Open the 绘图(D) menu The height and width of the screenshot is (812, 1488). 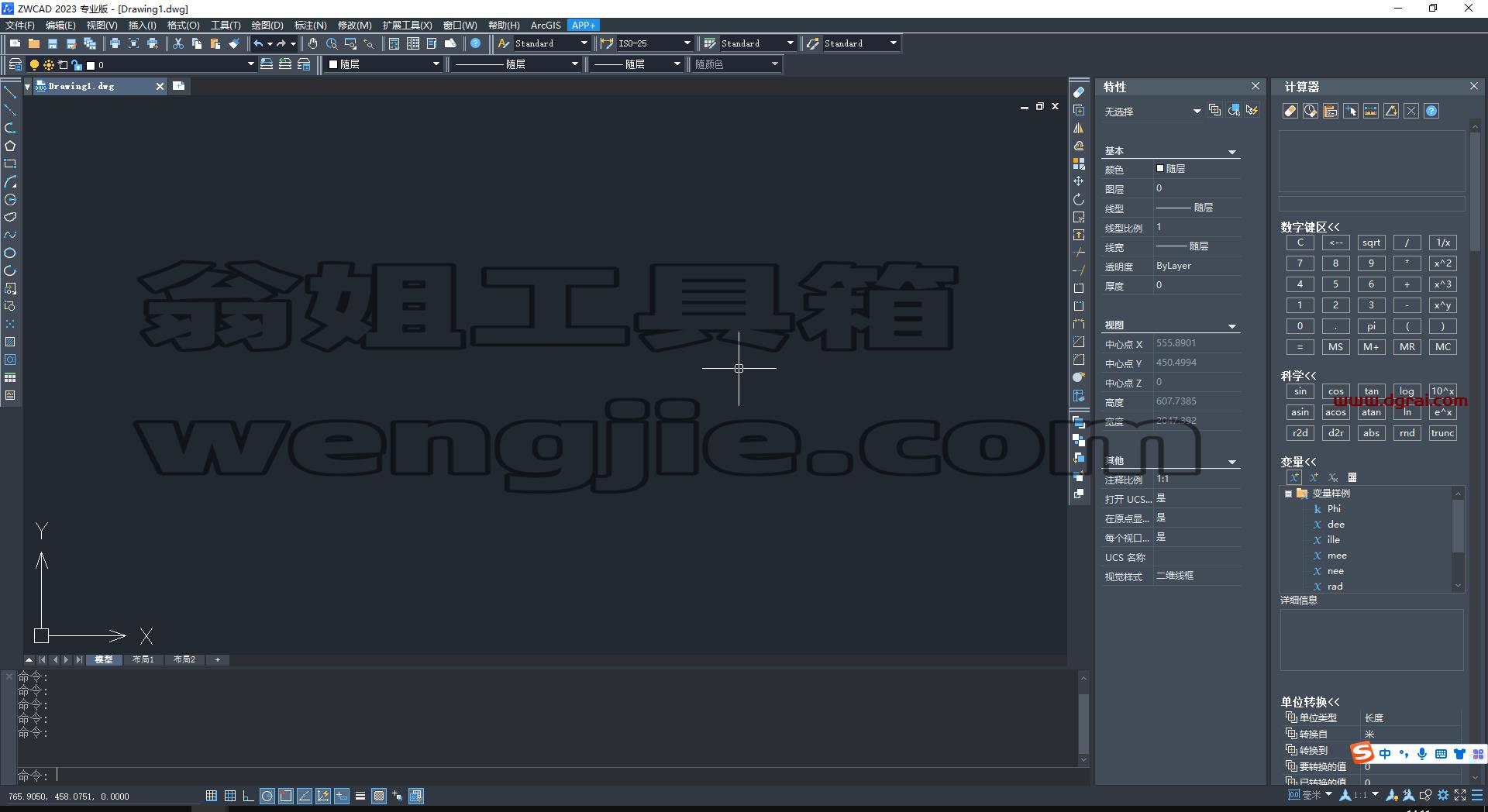coord(267,26)
